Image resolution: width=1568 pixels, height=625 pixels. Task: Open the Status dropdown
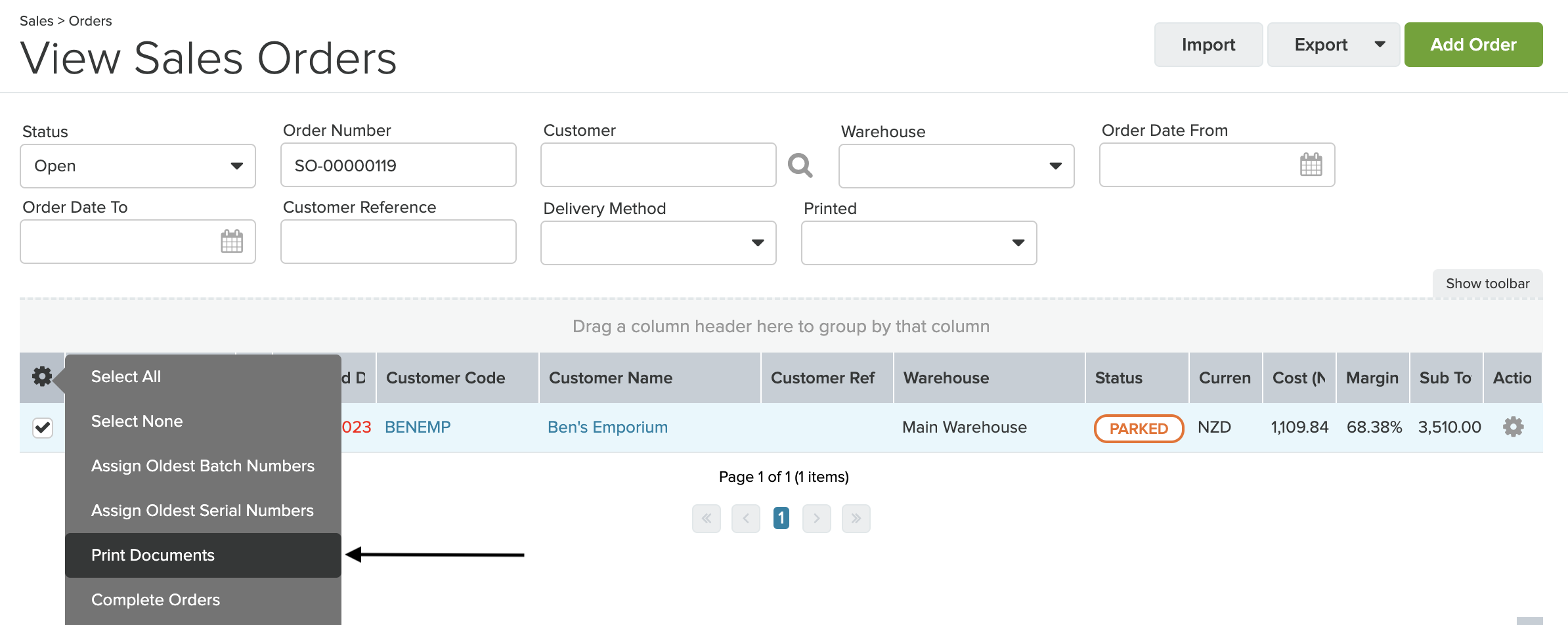click(x=137, y=165)
